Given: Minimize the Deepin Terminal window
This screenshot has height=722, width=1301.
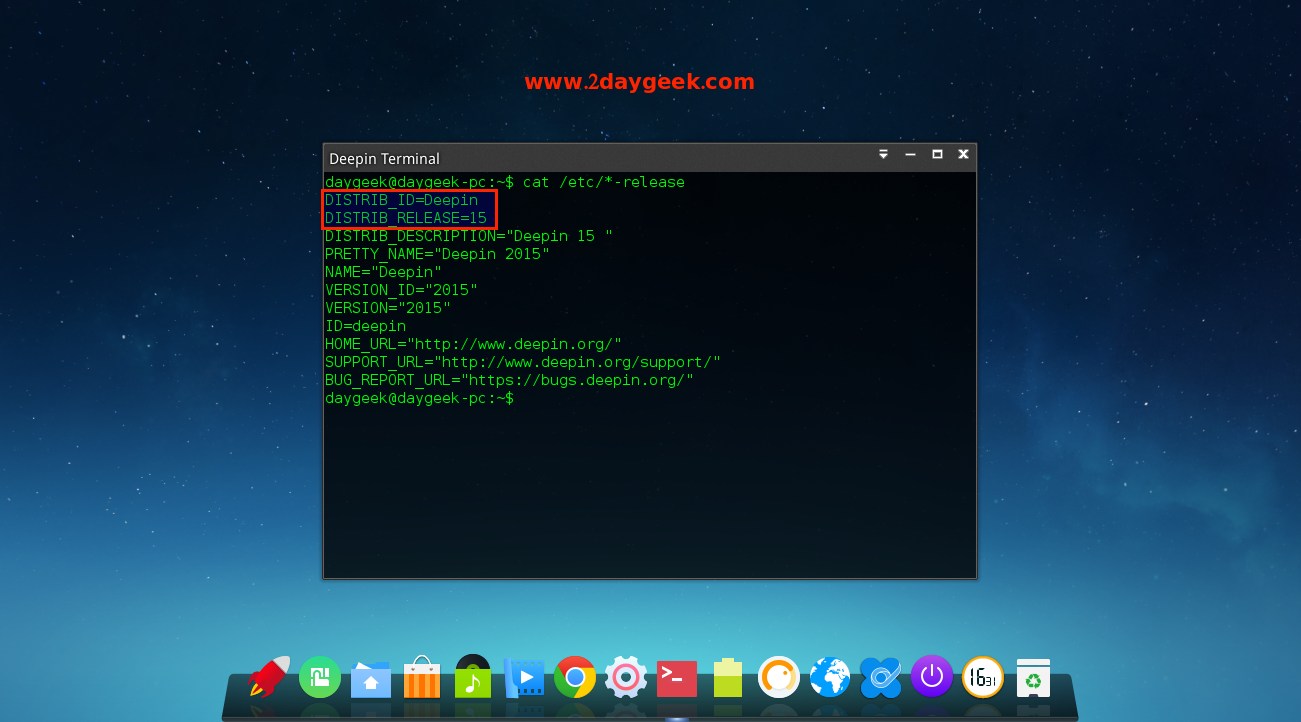Looking at the screenshot, I should pyautogui.click(x=910, y=155).
